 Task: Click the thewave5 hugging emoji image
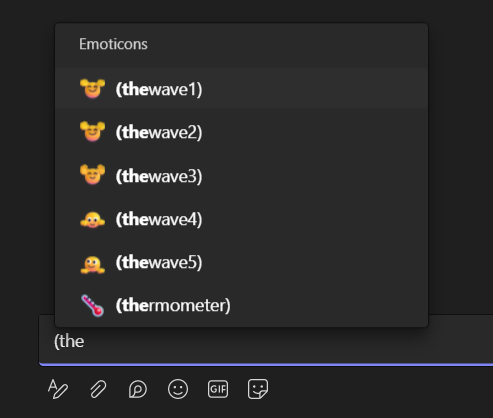(x=92, y=264)
